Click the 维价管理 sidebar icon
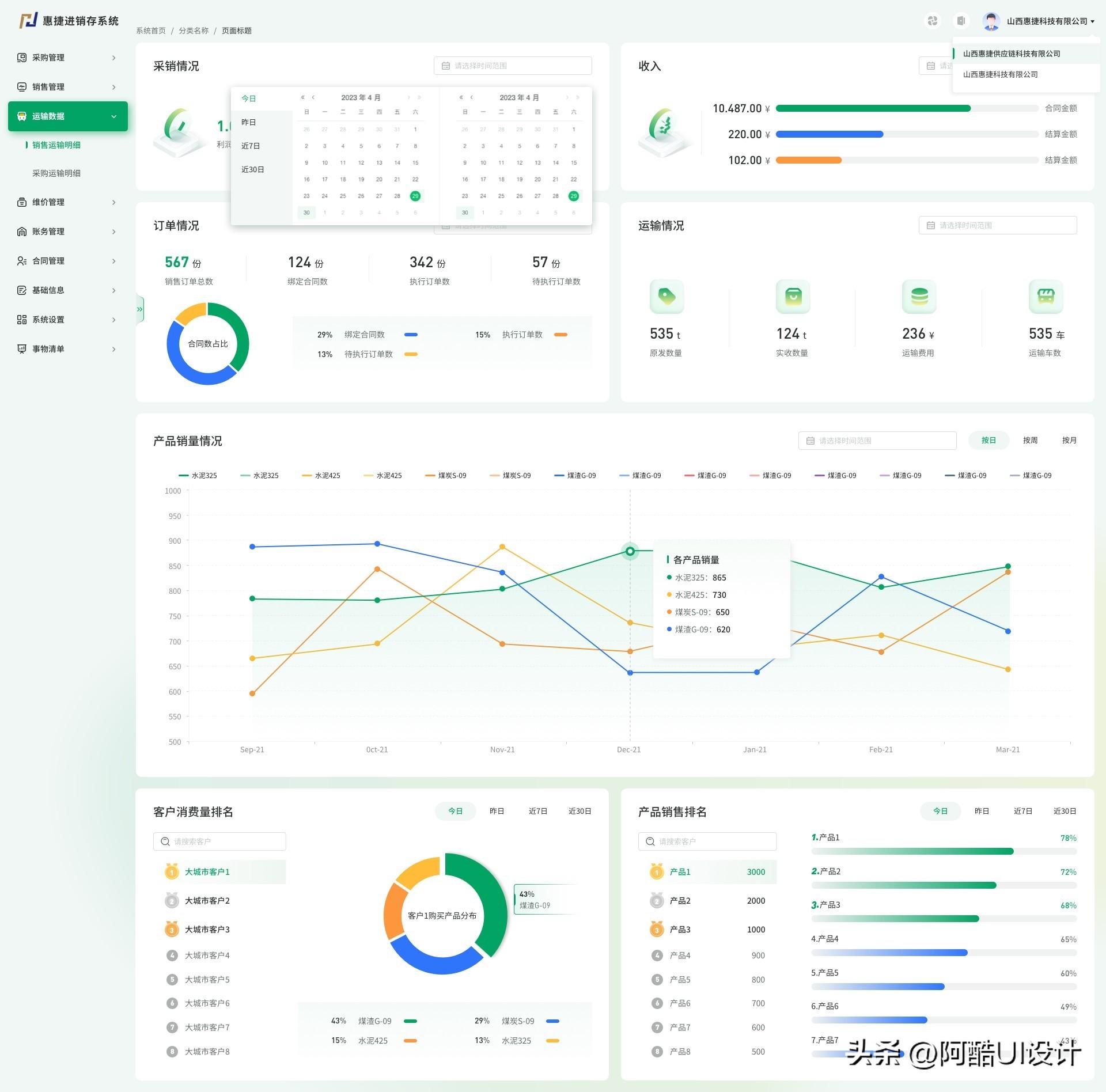This screenshot has width=1106, height=1092. click(x=22, y=202)
